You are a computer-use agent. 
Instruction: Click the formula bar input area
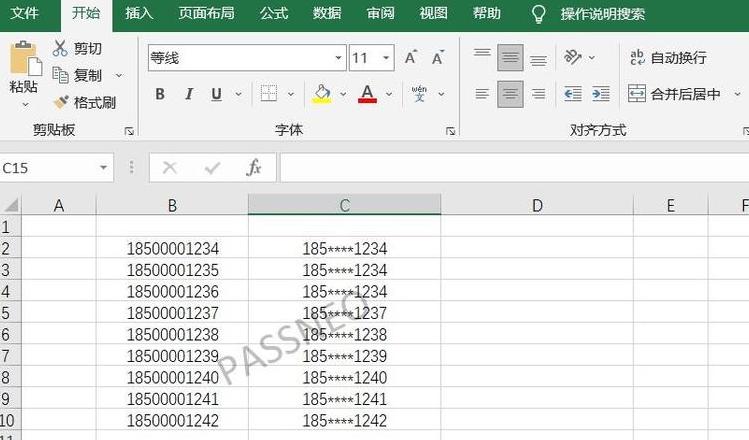[x=514, y=168]
